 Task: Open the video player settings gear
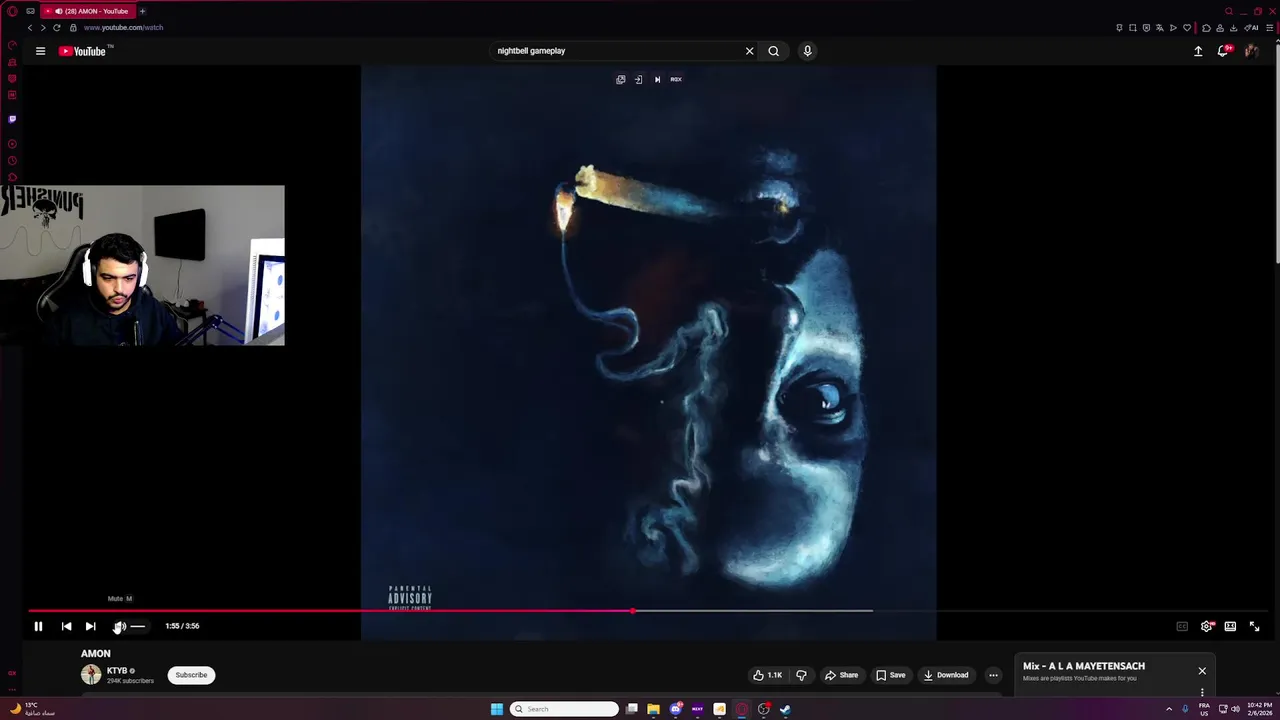click(1206, 626)
